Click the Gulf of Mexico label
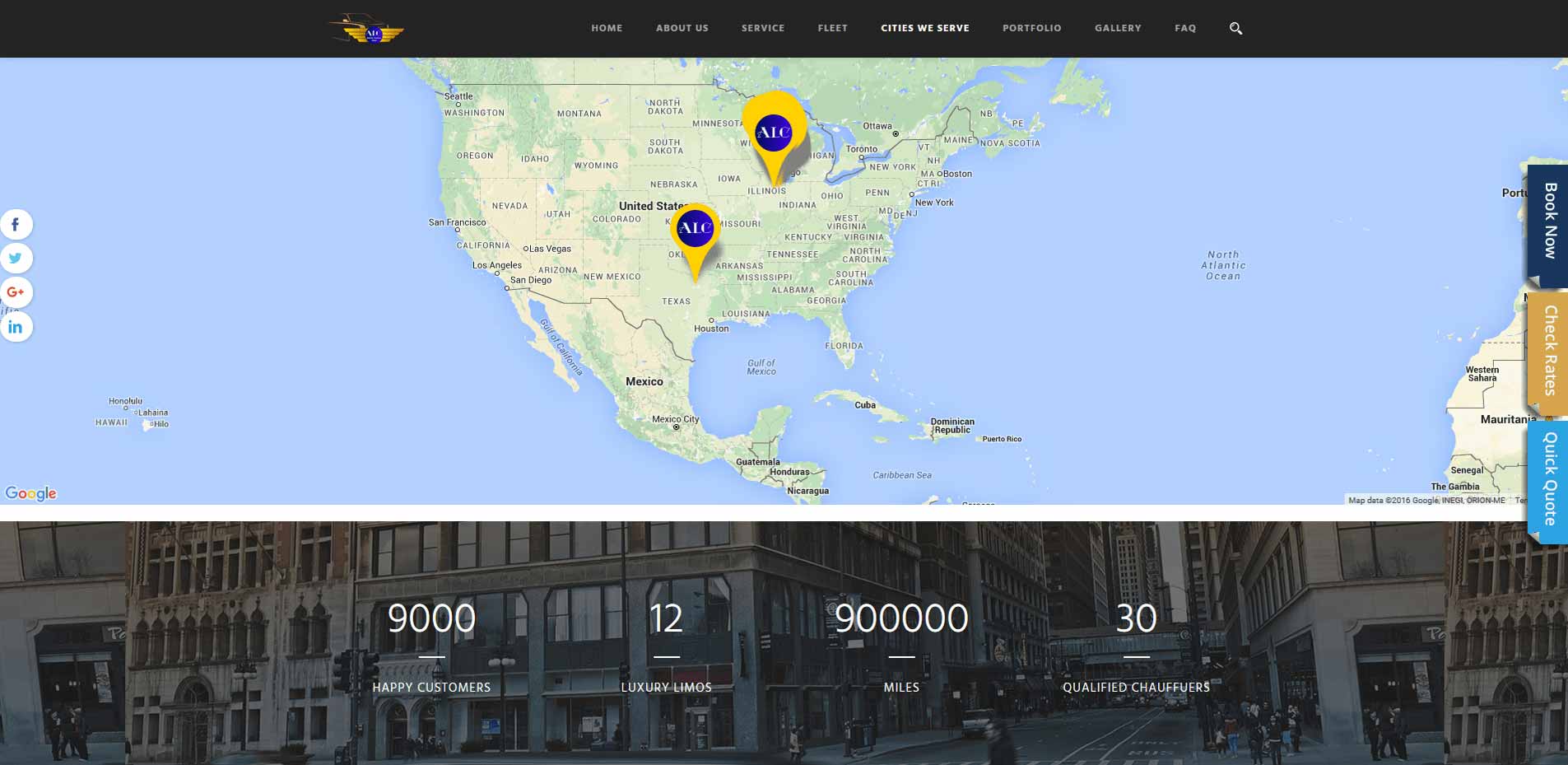The width and height of the screenshot is (1568, 765). tap(761, 367)
